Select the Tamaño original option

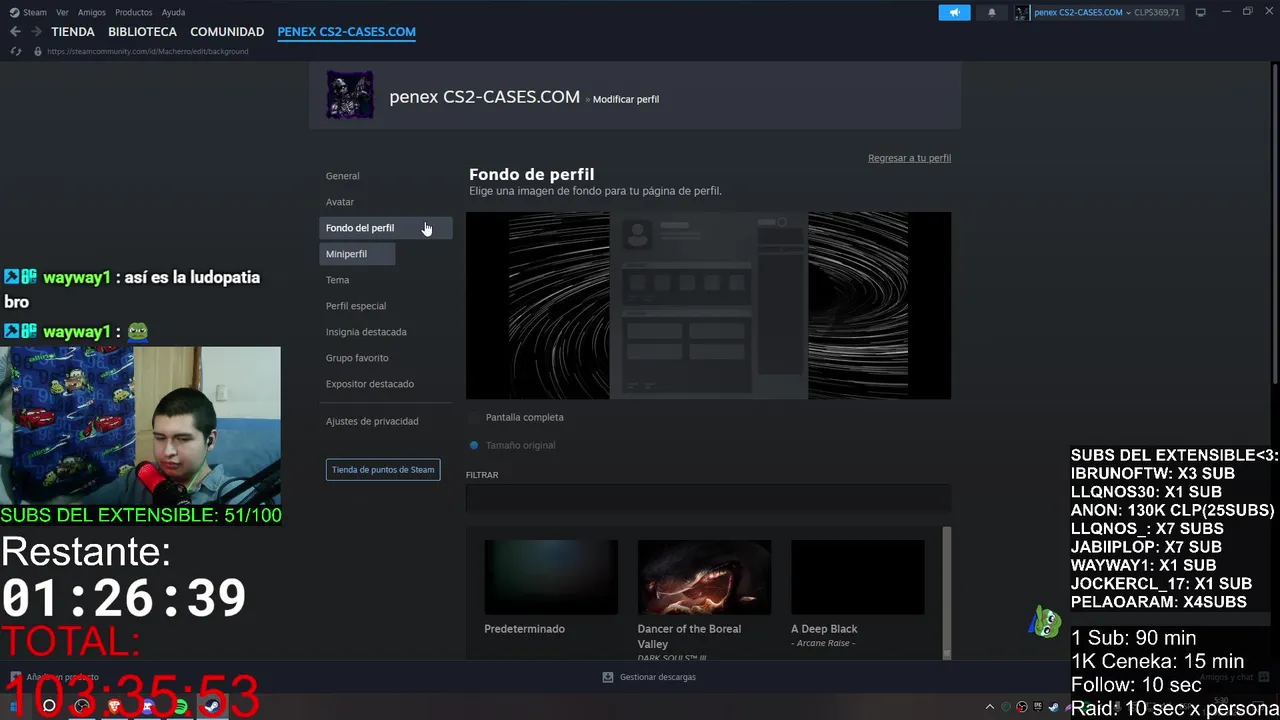coord(512,445)
